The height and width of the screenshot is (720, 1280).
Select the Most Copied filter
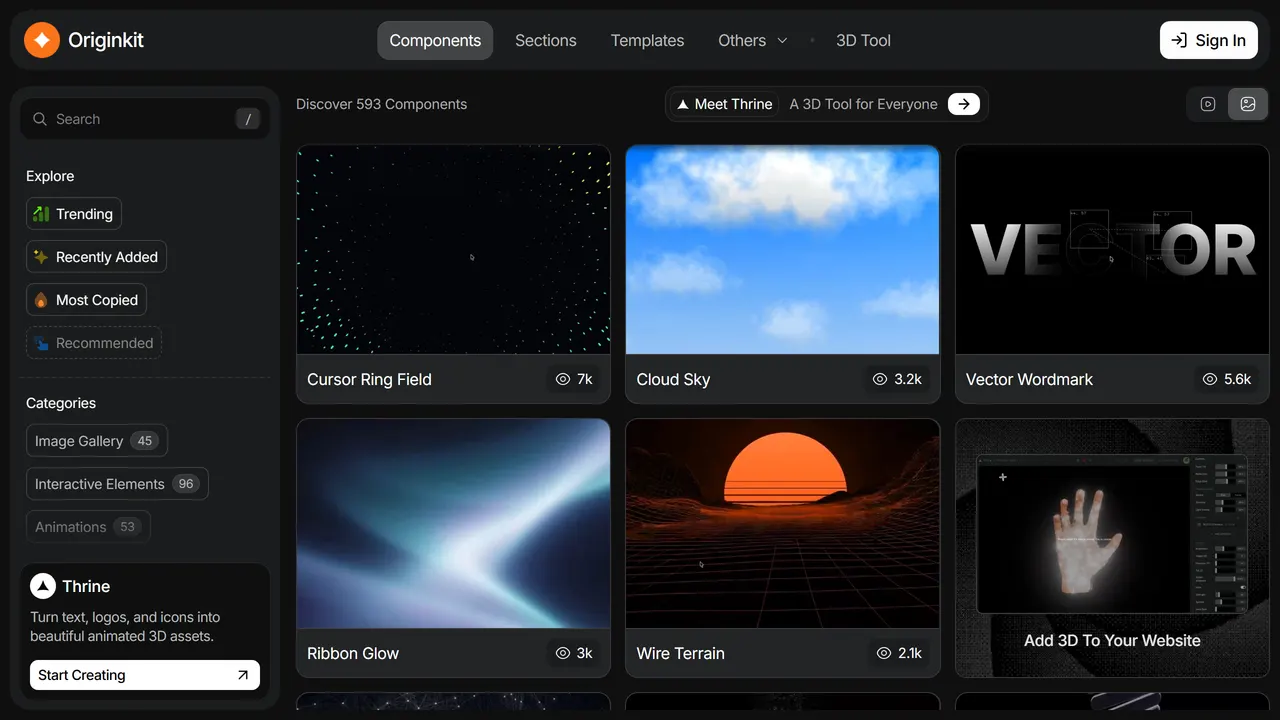pyautogui.click(x=86, y=300)
